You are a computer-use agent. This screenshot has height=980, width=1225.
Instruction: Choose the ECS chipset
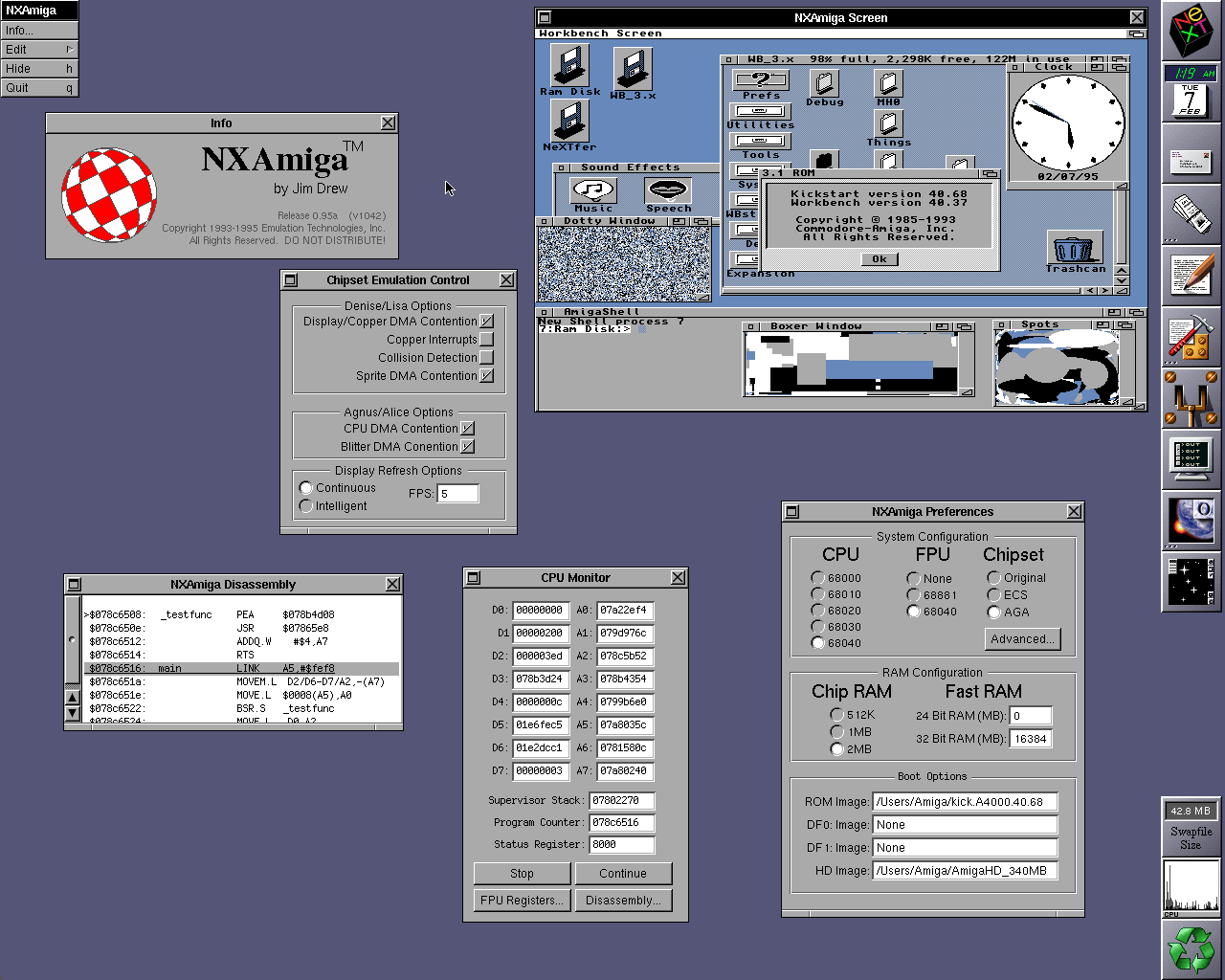pyautogui.click(x=994, y=595)
